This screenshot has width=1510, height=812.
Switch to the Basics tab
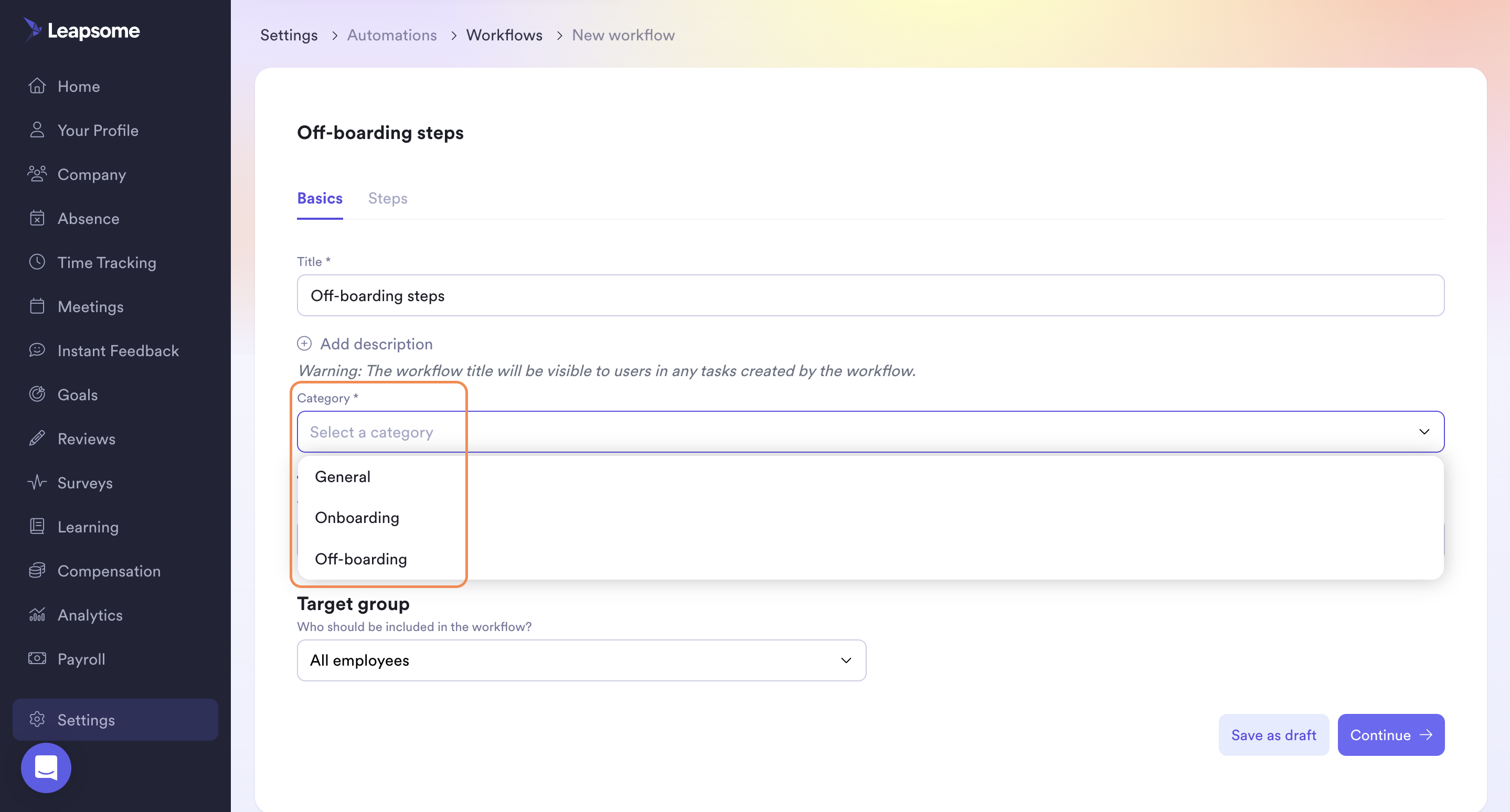point(320,198)
